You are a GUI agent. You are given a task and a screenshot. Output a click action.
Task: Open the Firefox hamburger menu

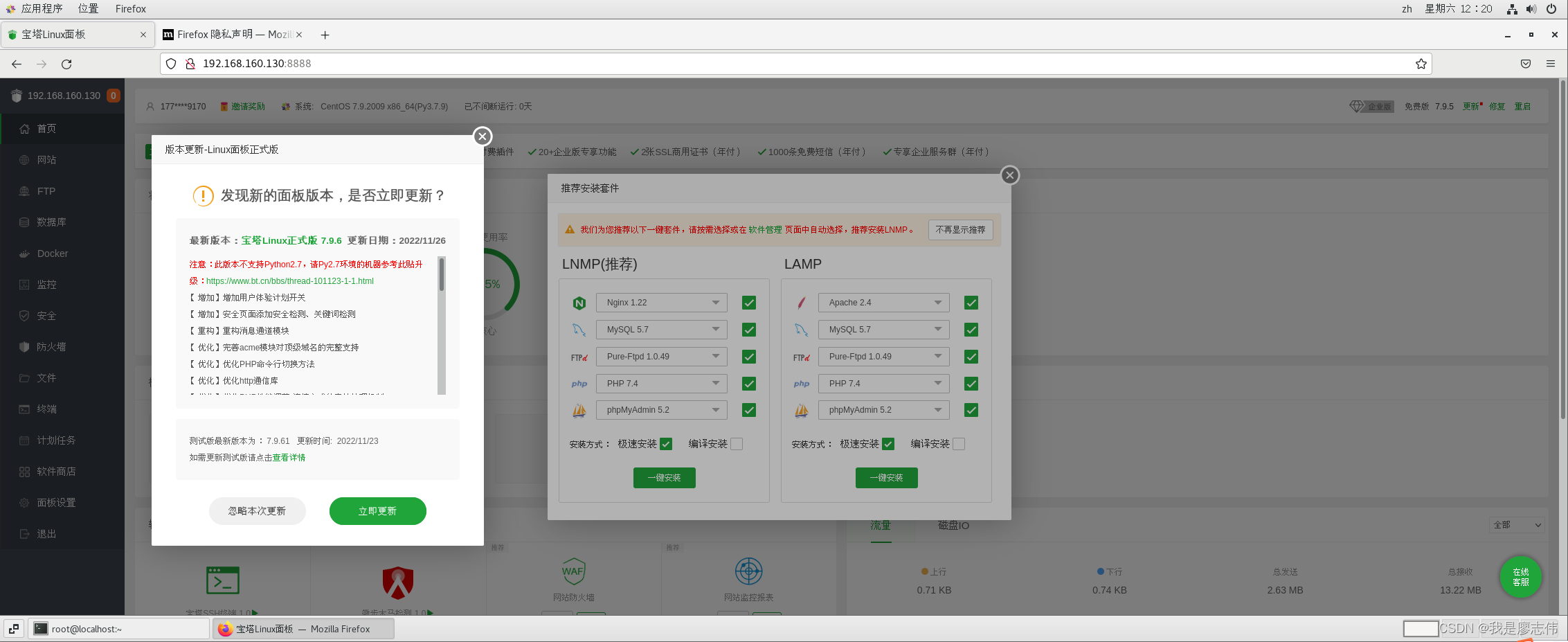point(1551,64)
